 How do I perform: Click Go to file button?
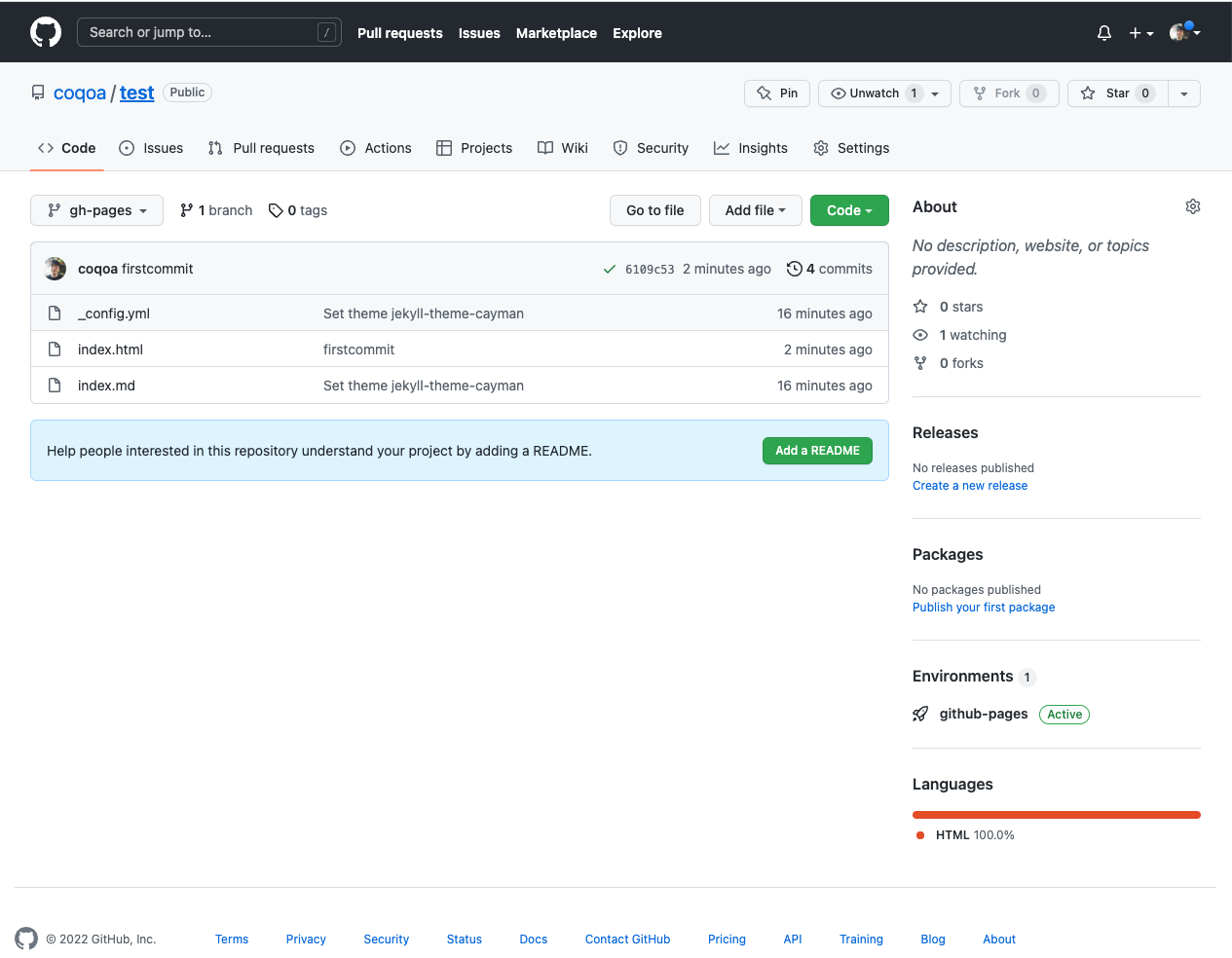point(655,210)
